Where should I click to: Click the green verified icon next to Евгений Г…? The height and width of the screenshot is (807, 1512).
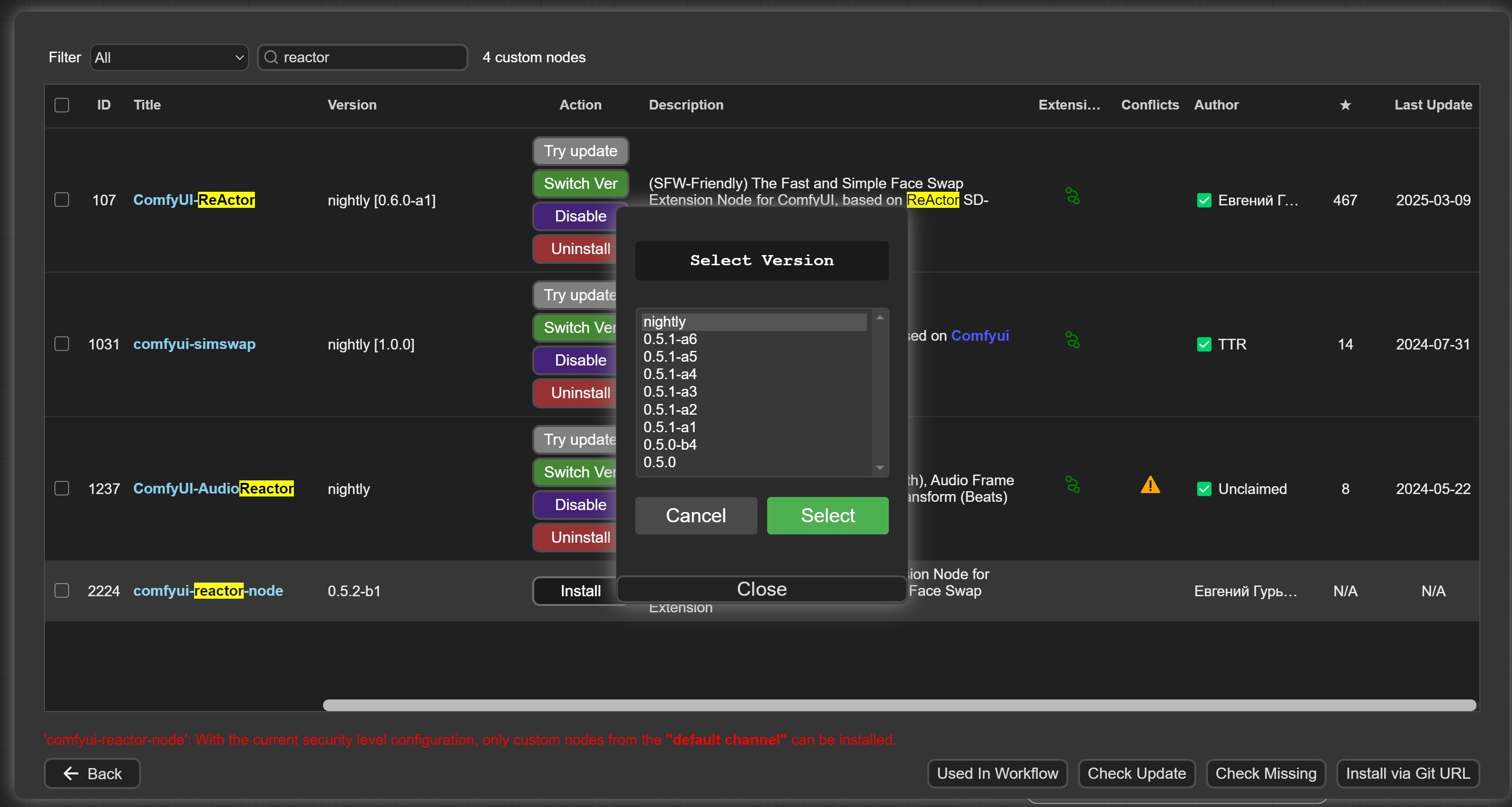click(x=1204, y=200)
